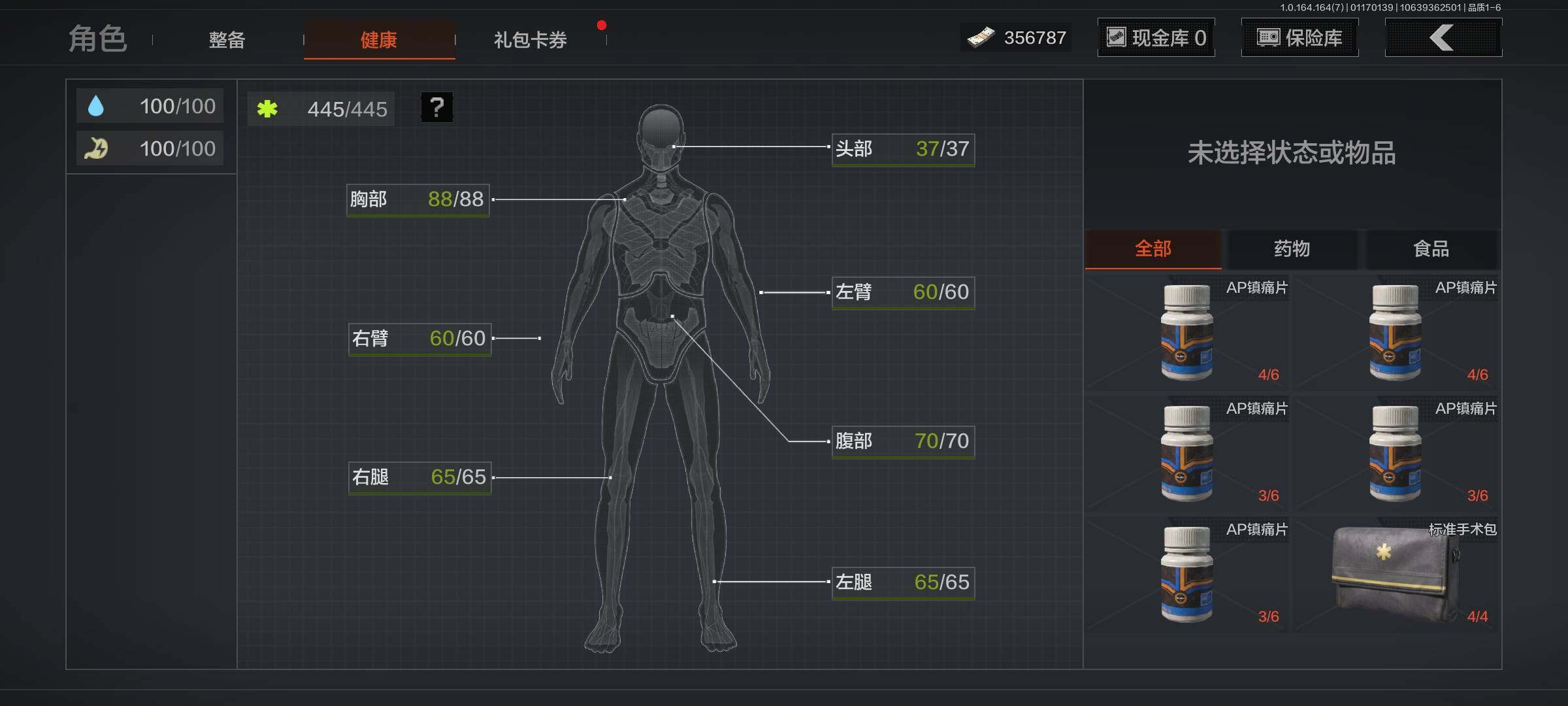This screenshot has width=1568, height=706.
Task: Select the 胸部 chest health label
Action: coord(417,199)
